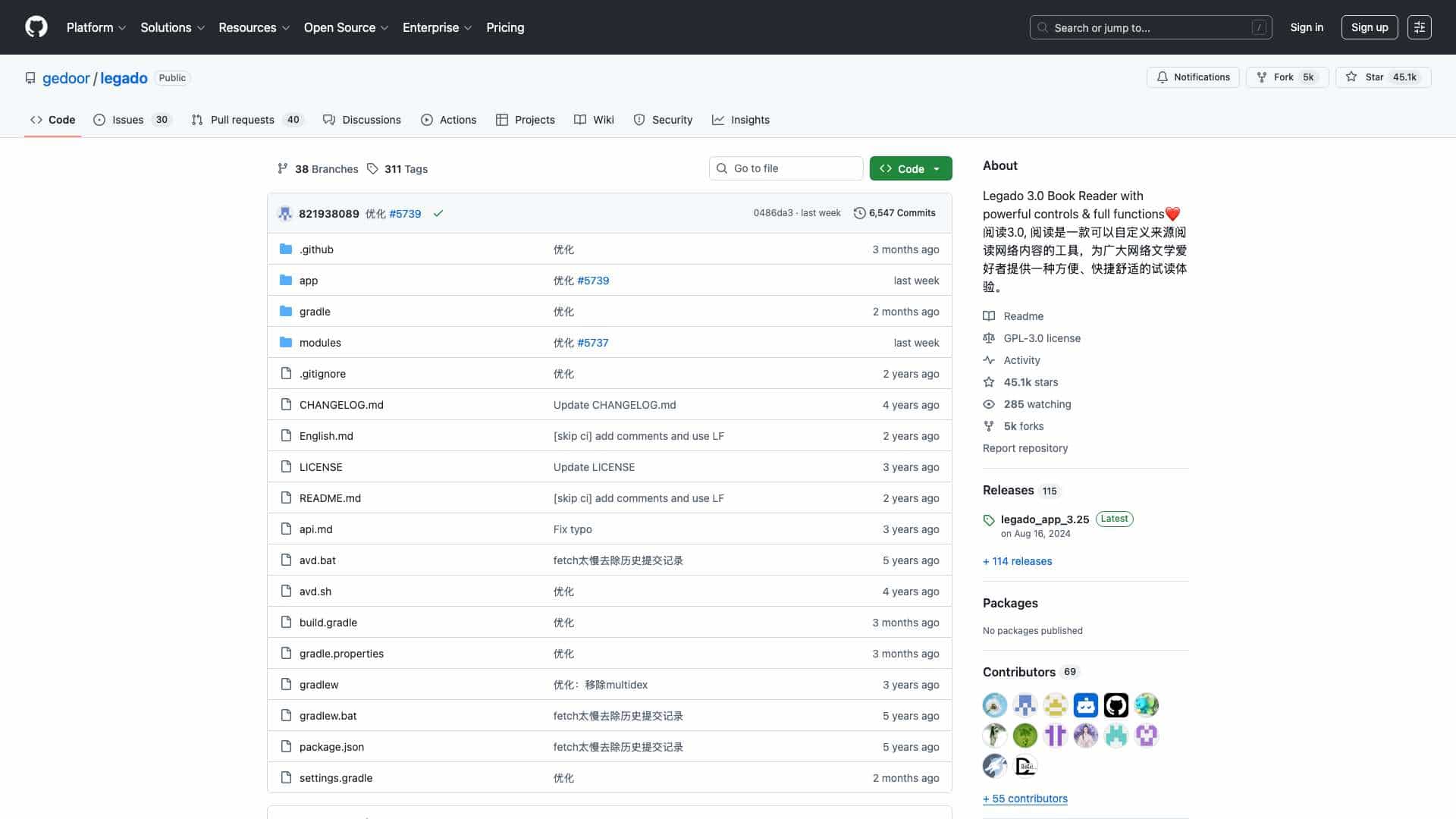1456x819 pixels.
Task: View the 6,547 Commits history
Action: pos(895,213)
